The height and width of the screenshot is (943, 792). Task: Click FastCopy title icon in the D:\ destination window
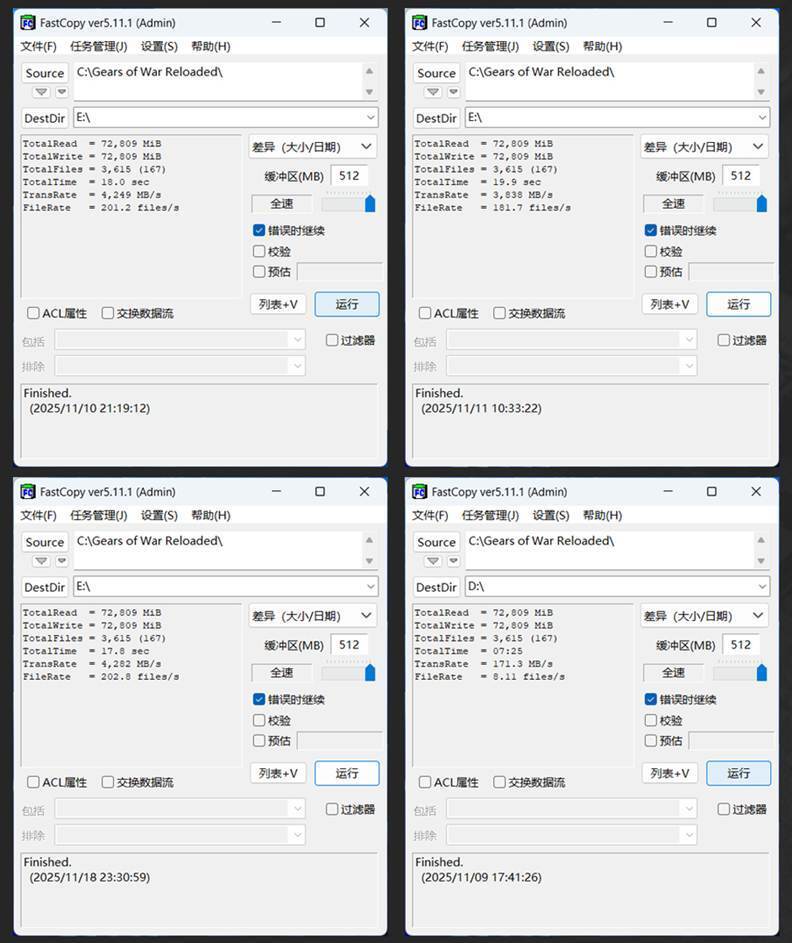pos(419,492)
